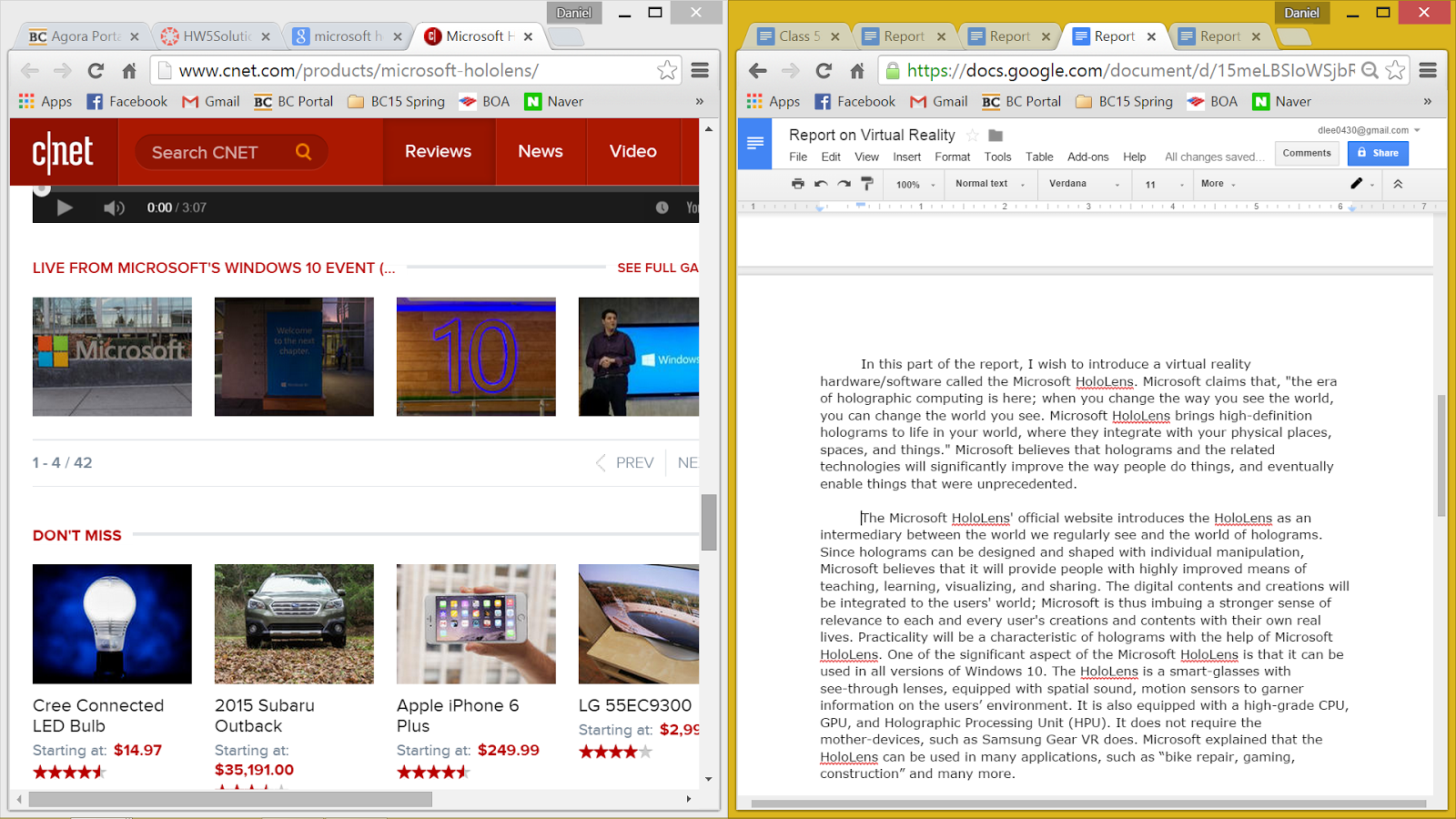Image resolution: width=1456 pixels, height=819 pixels.
Task: Play the CNET video
Action: [x=64, y=207]
